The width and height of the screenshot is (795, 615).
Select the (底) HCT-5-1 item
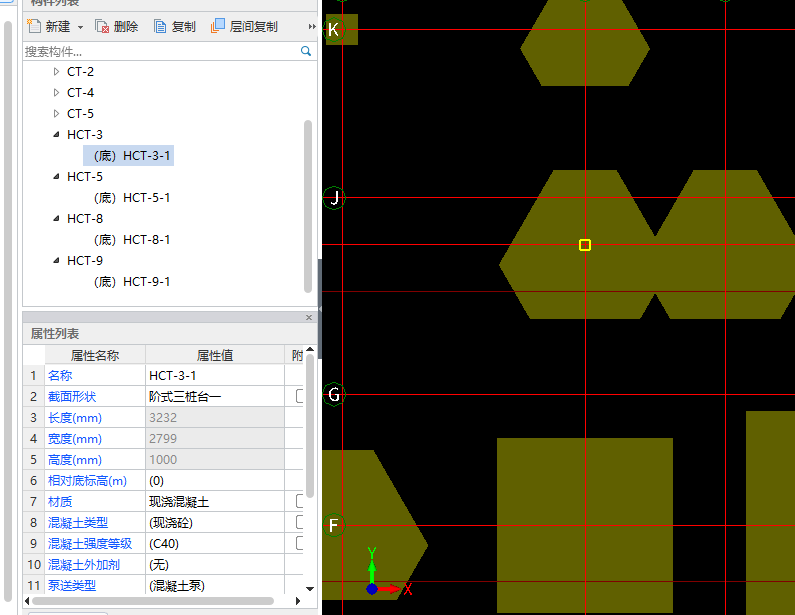click(132, 198)
